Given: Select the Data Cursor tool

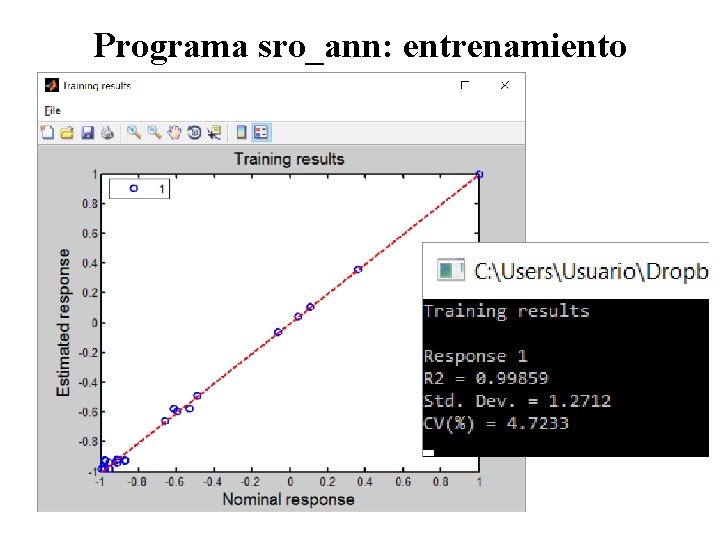Looking at the screenshot, I should (x=214, y=133).
